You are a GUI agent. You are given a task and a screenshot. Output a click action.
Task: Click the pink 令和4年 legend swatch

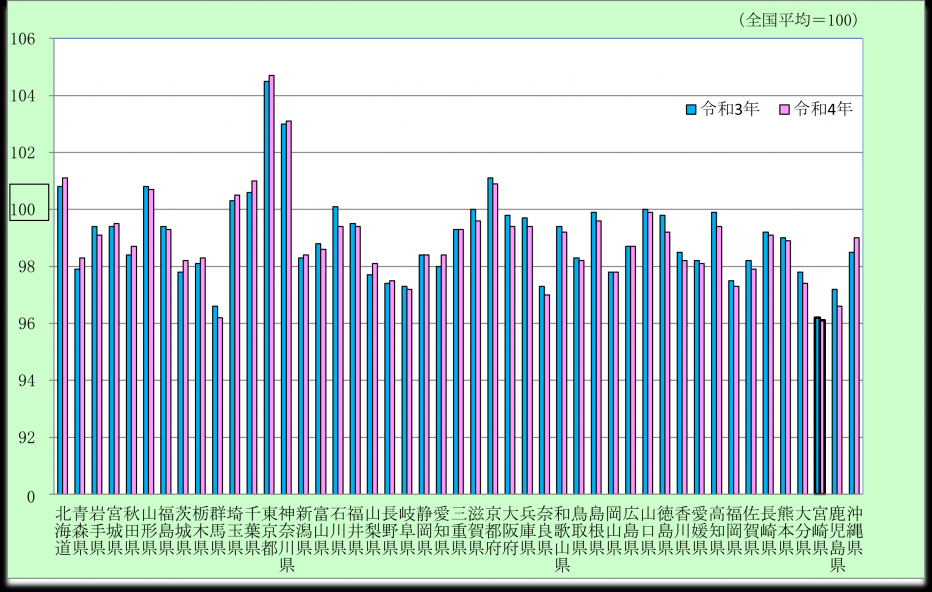click(785, 109)
